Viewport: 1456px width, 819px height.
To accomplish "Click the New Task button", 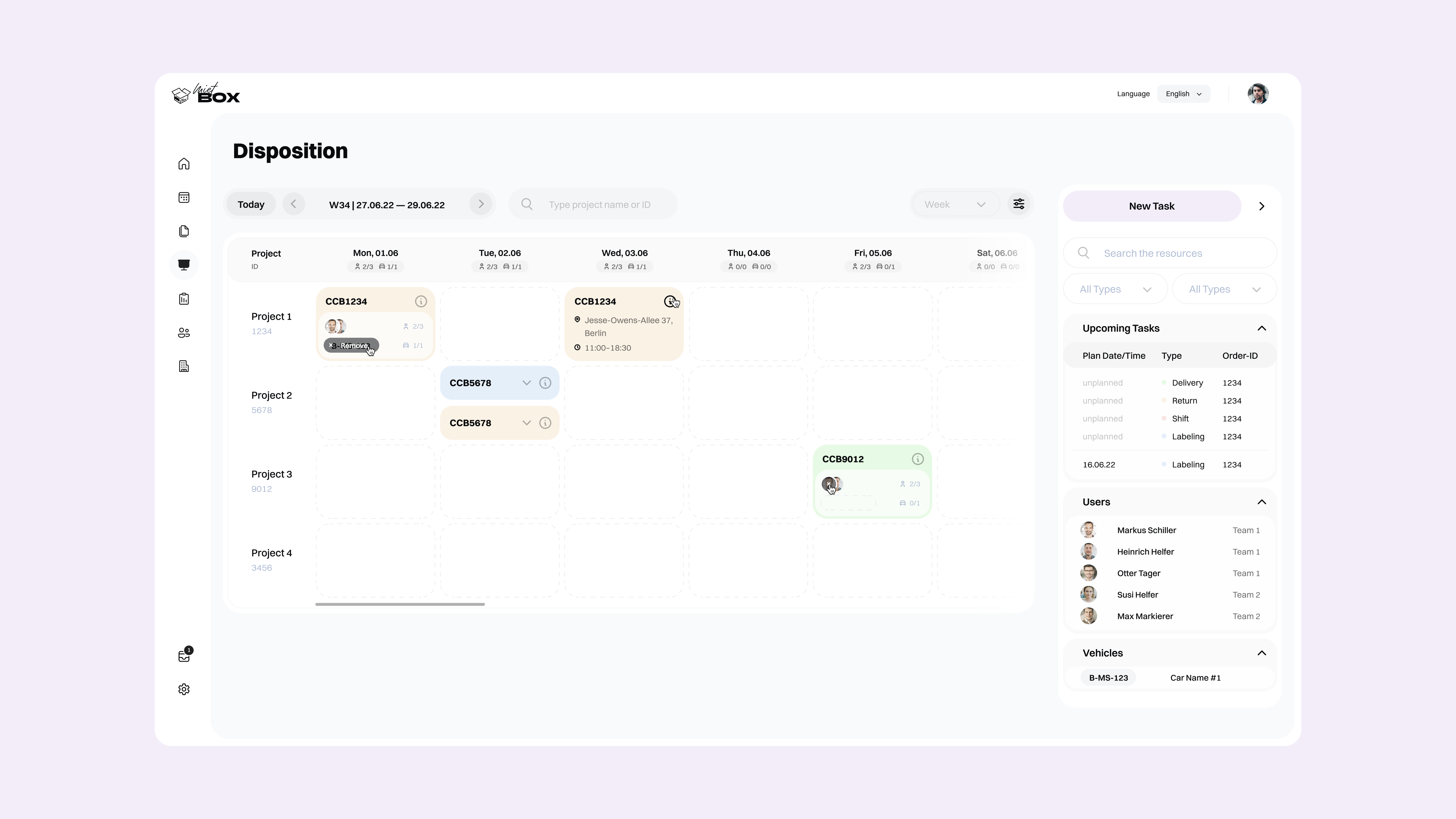I will pos(1151,206).
